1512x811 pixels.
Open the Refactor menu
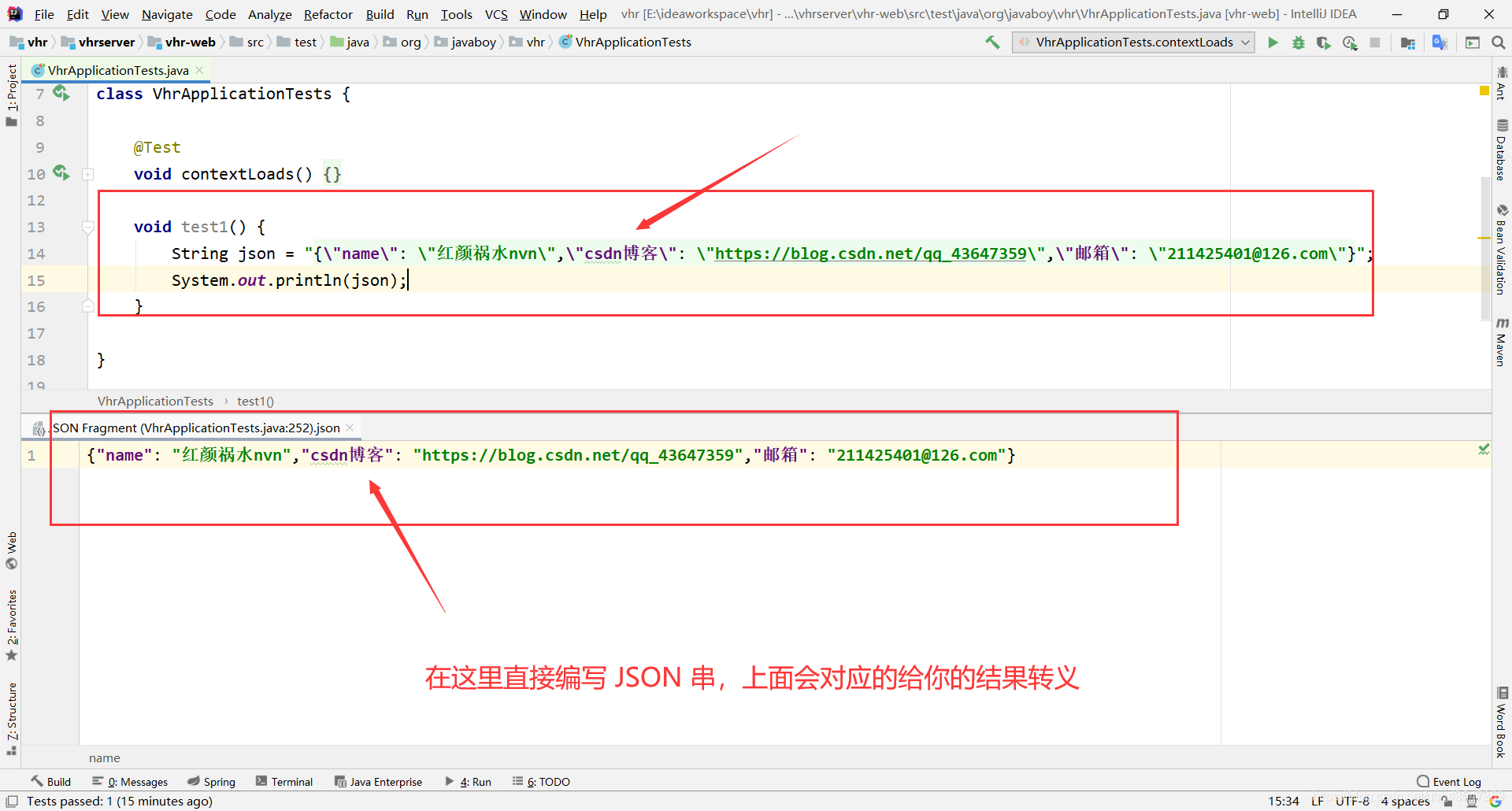(328, 14)
